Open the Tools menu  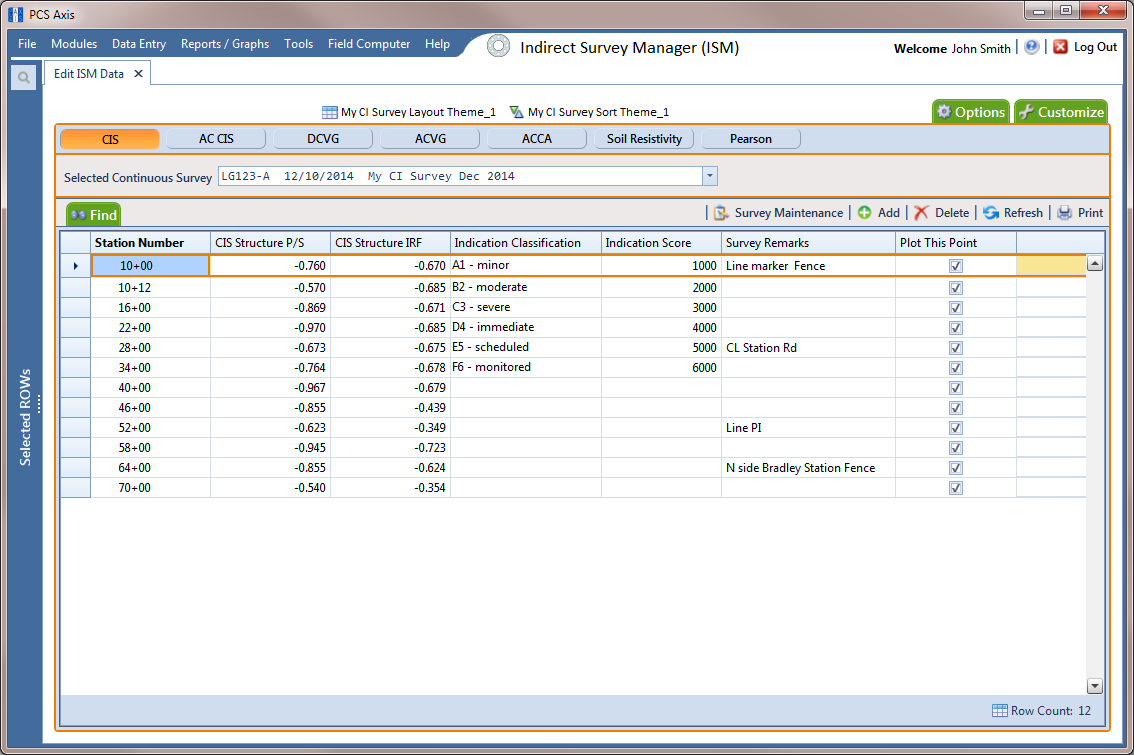coord(299,44)
